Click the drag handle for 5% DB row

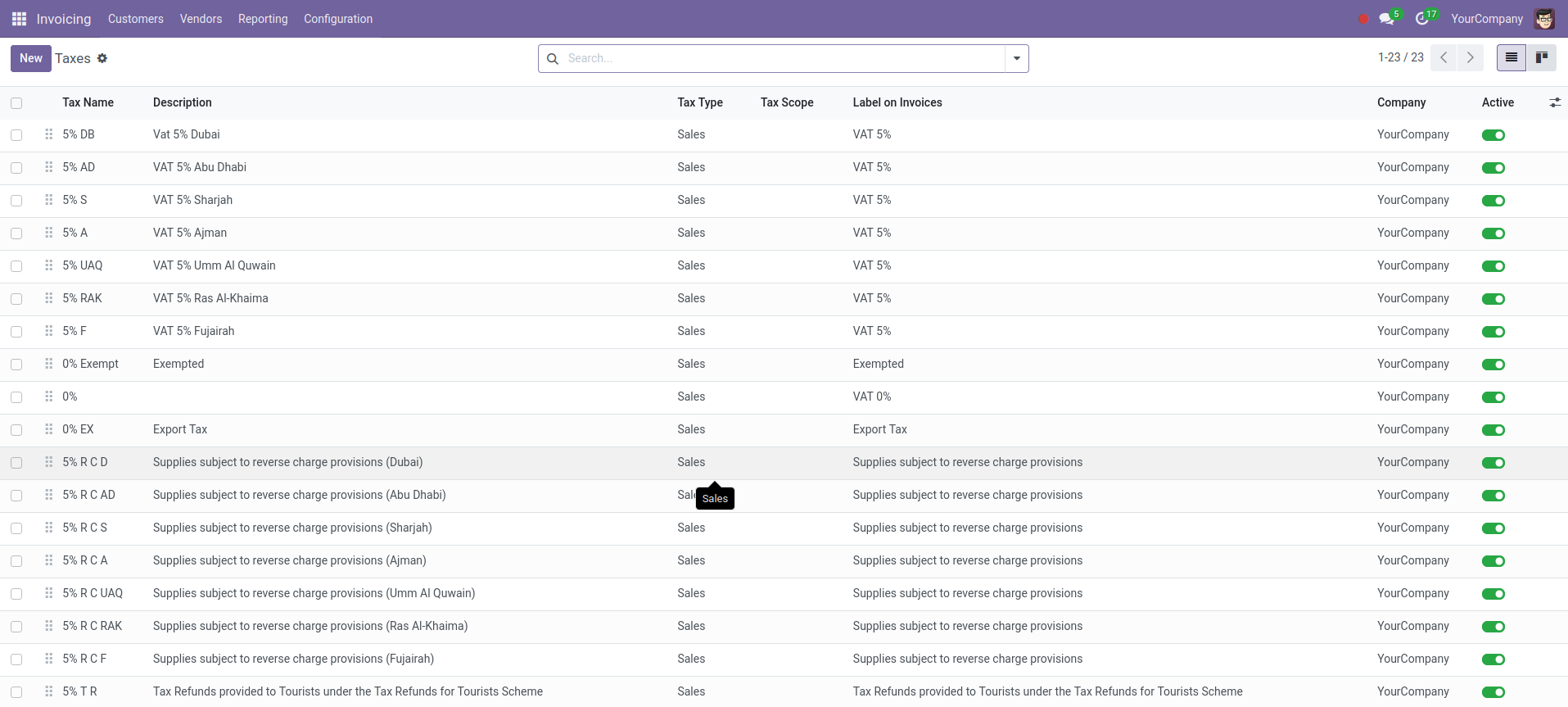click(x=49, y=134)
